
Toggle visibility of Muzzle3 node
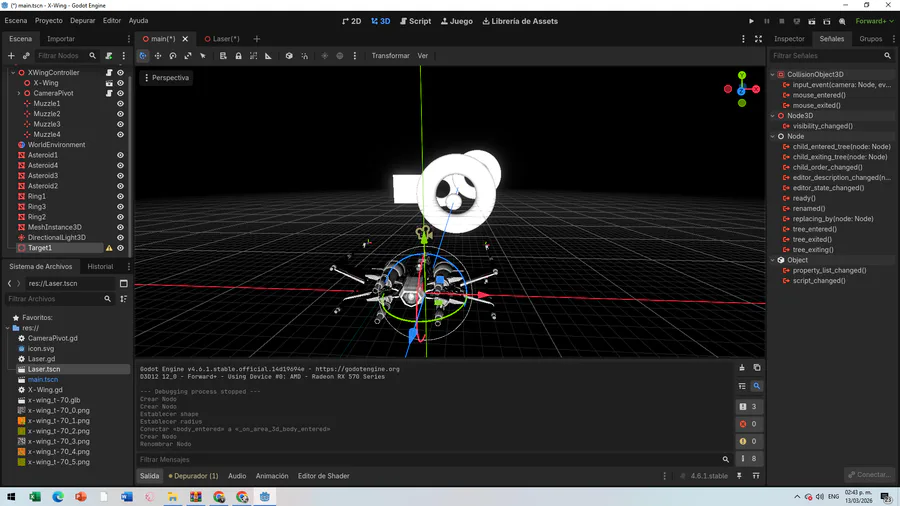[x=121, y=124]
